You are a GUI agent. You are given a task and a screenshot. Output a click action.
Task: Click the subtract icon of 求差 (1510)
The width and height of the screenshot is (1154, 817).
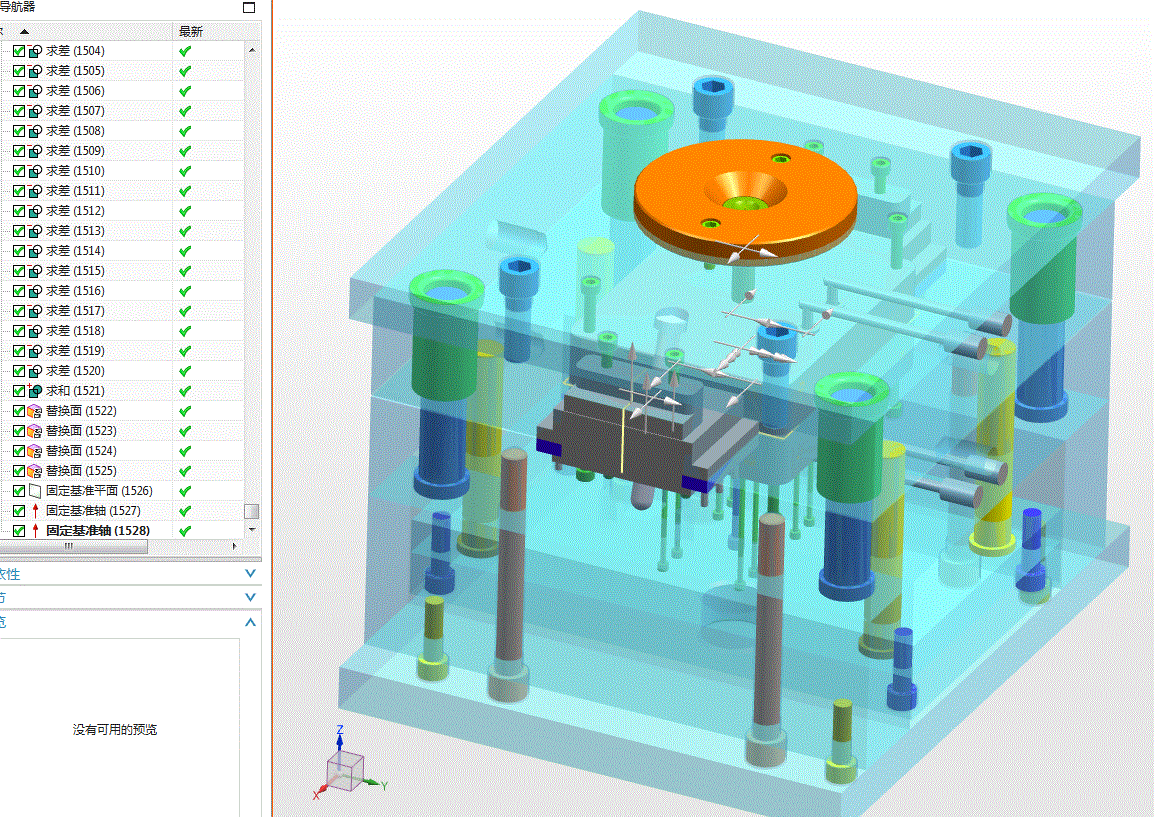coord(35,171)
